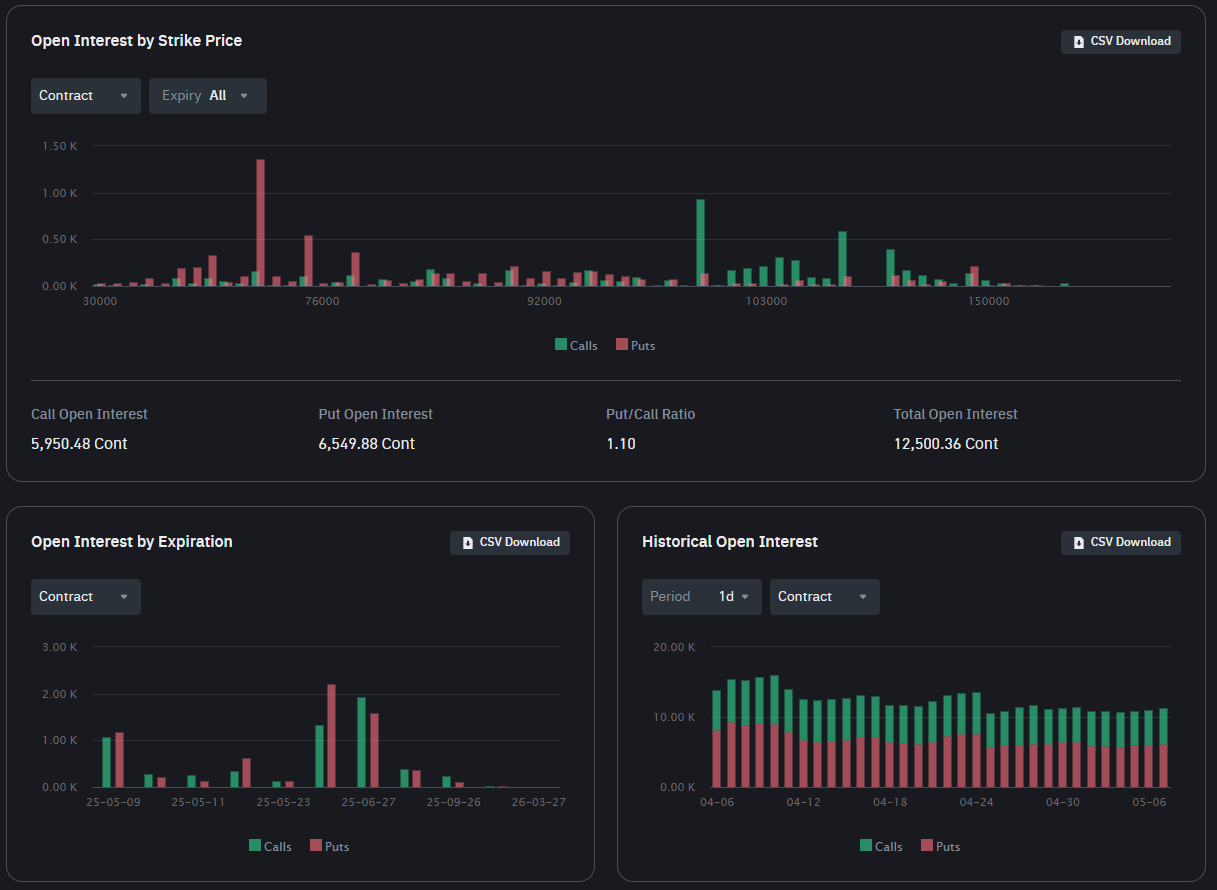Image resolution: width=1217 pixels, height=890 pixels.
Task: Click Puts legend marker in historical chart
Action: click(x=927, y=846)
